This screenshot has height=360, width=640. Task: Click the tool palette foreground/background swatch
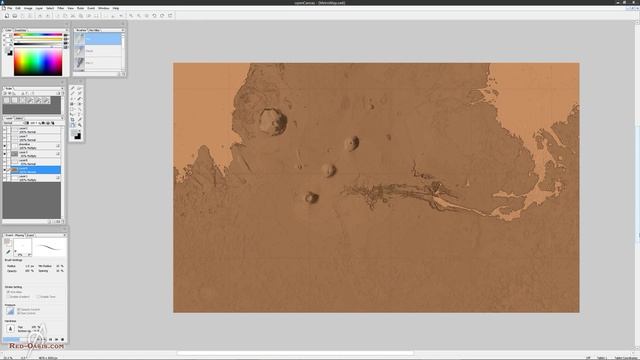(x=76, y=134)
